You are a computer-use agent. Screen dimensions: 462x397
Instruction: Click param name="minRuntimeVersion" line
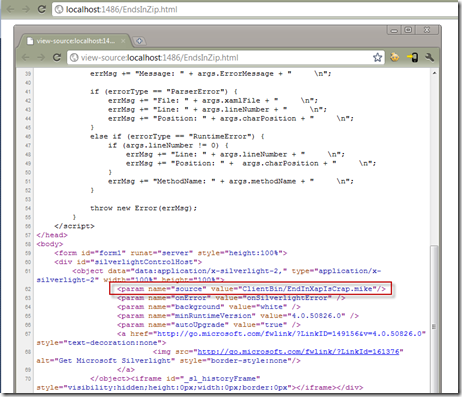pyautogui.click(x=238, y=316)
